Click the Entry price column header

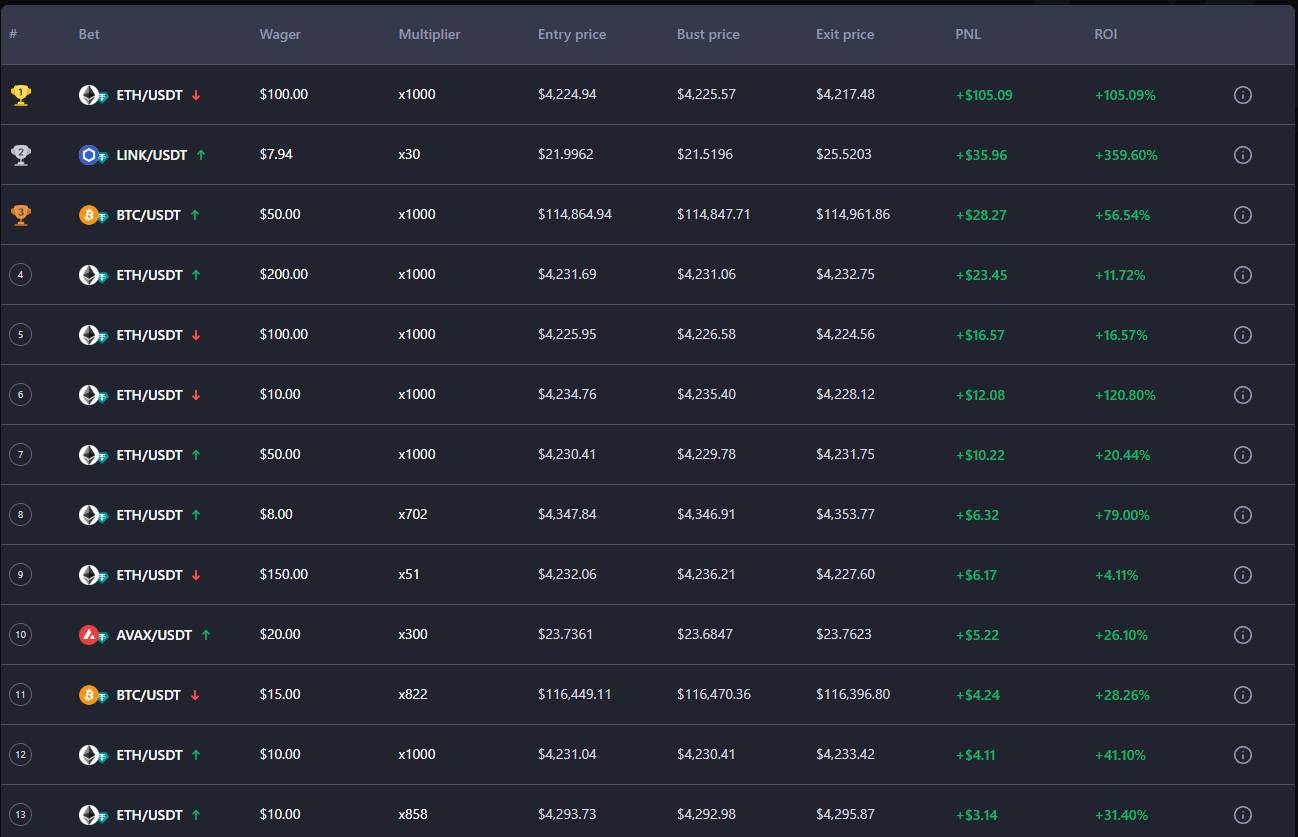(x=572, y=34)
